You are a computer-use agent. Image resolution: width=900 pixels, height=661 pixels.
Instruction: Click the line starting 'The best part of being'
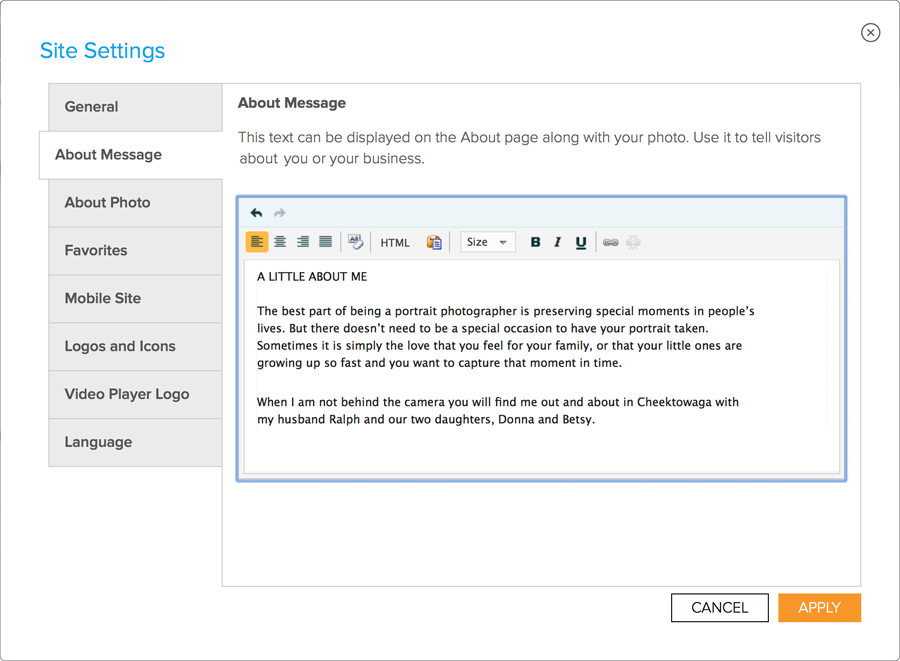506,311
